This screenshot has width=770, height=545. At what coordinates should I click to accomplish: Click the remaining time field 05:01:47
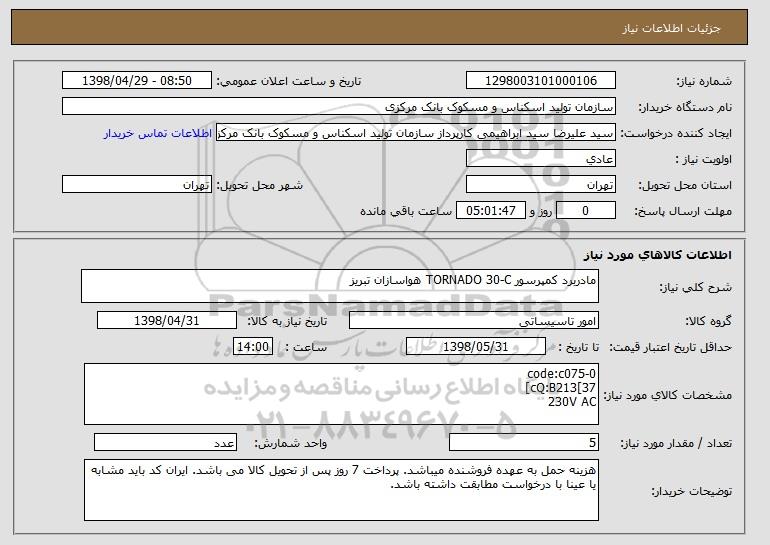(491, 211)
